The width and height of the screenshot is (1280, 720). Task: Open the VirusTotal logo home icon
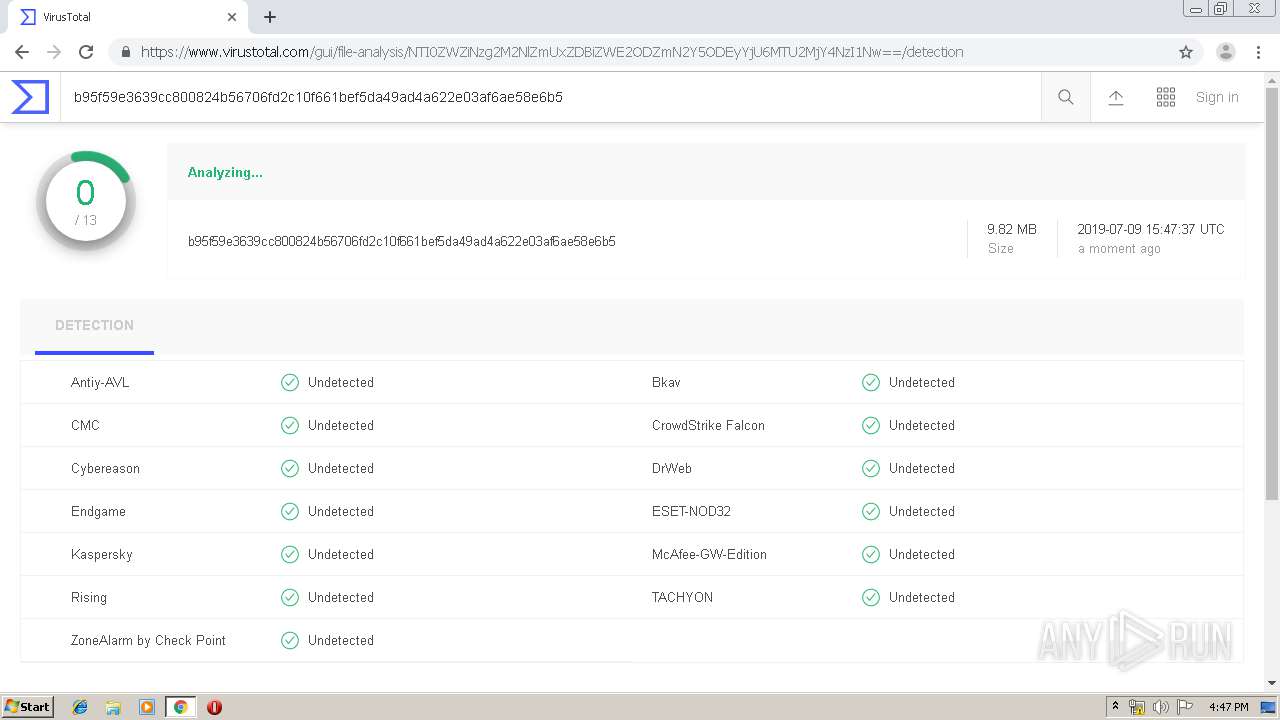30,97
